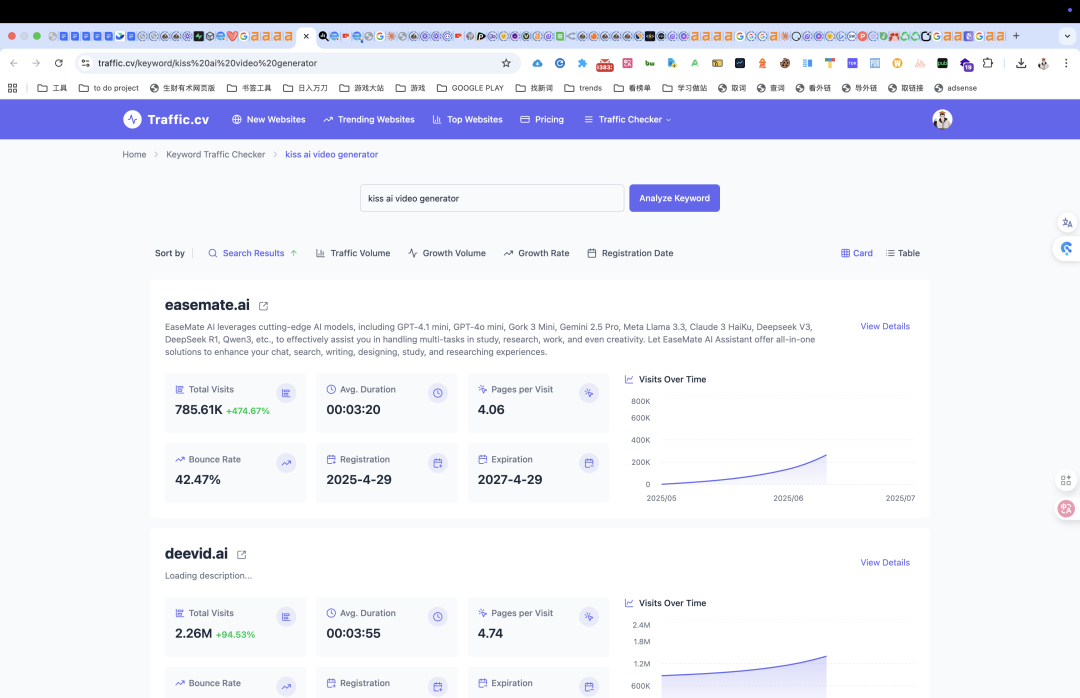Viewport: 1080px width, 698px height.
Task: Click the user avatar in header
Action: pos(942,119)
